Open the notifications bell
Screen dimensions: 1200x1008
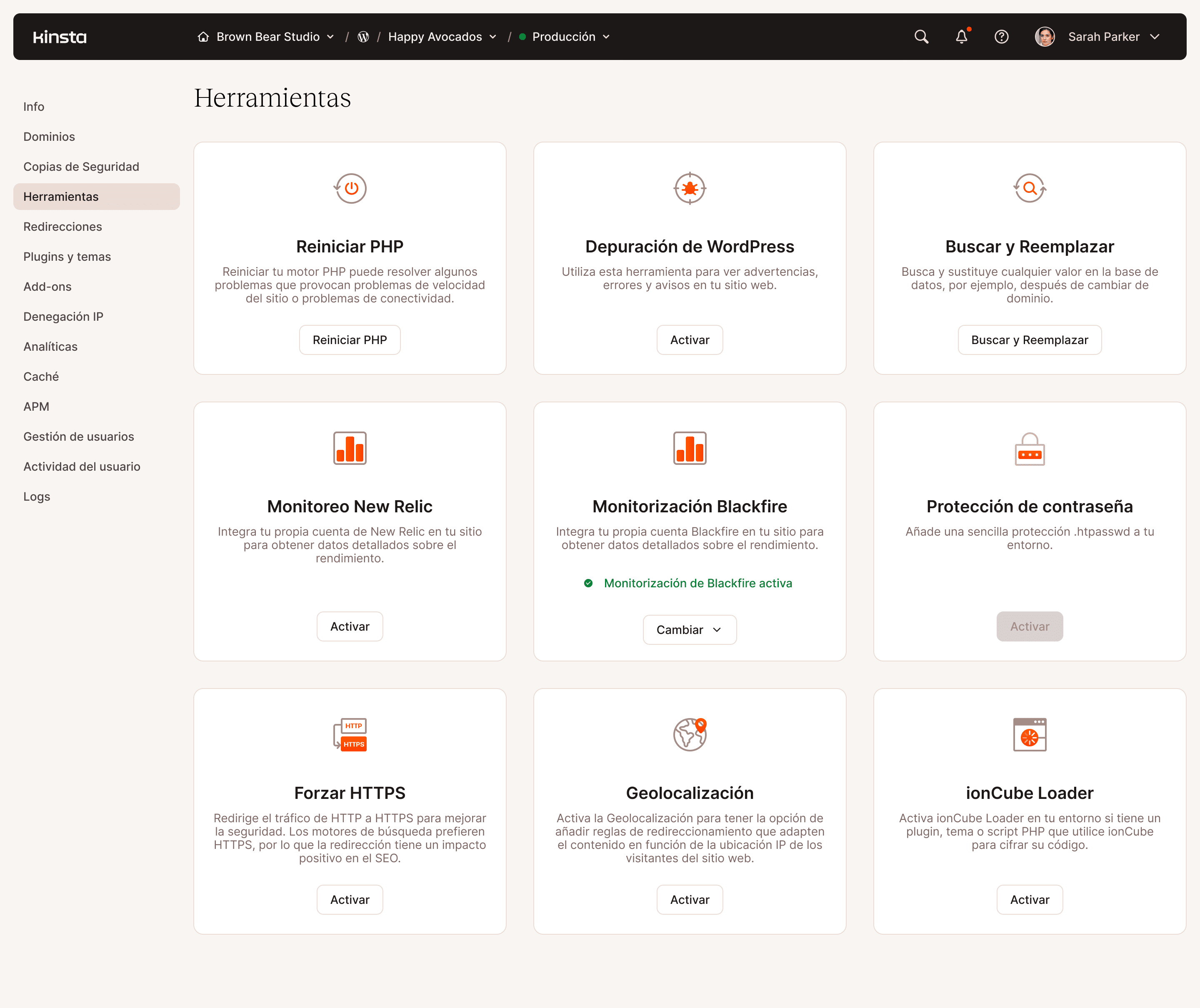[961, 37]
